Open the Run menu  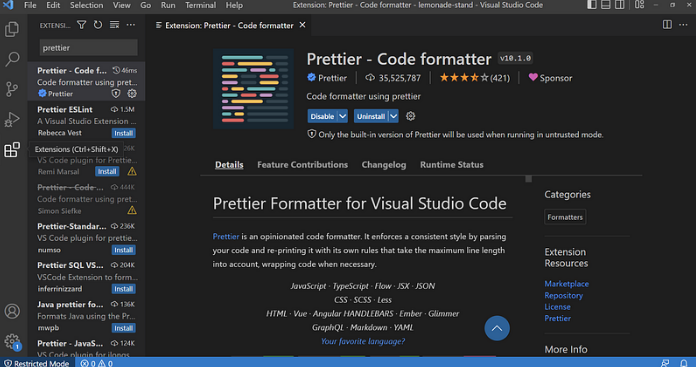click(x=168, y=5)
